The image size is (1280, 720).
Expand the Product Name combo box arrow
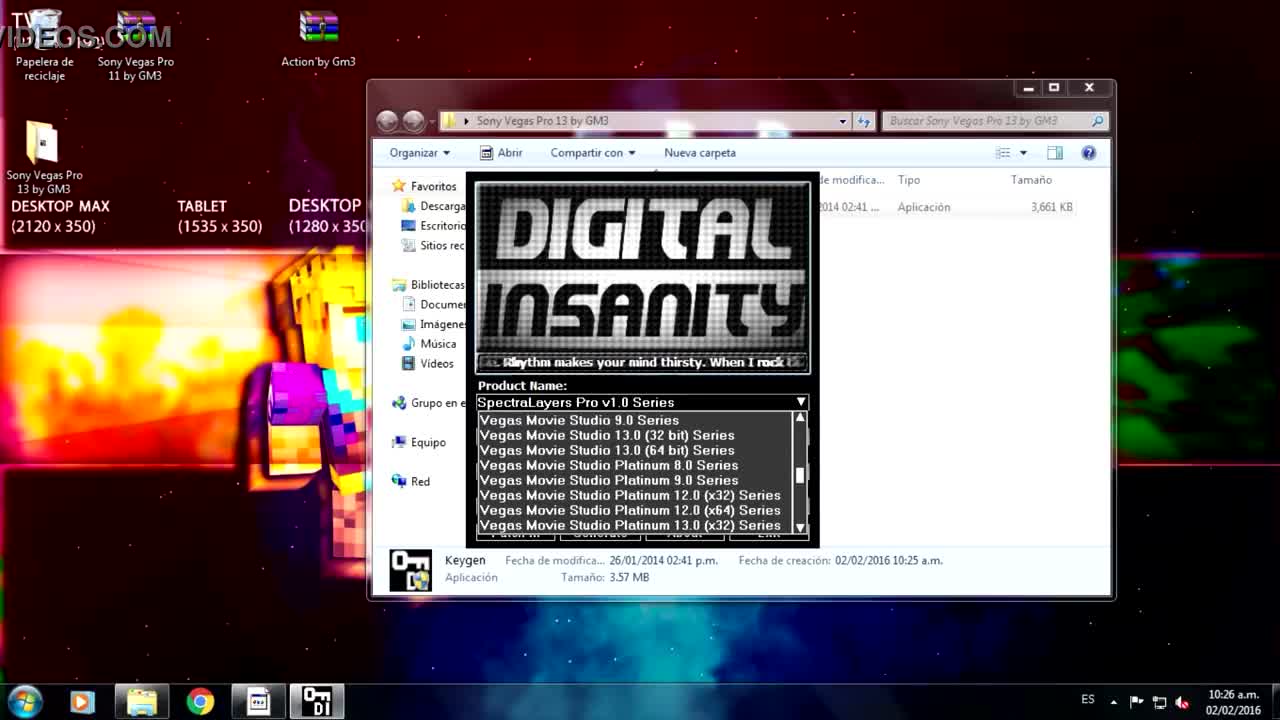click(x=801, y=402)
